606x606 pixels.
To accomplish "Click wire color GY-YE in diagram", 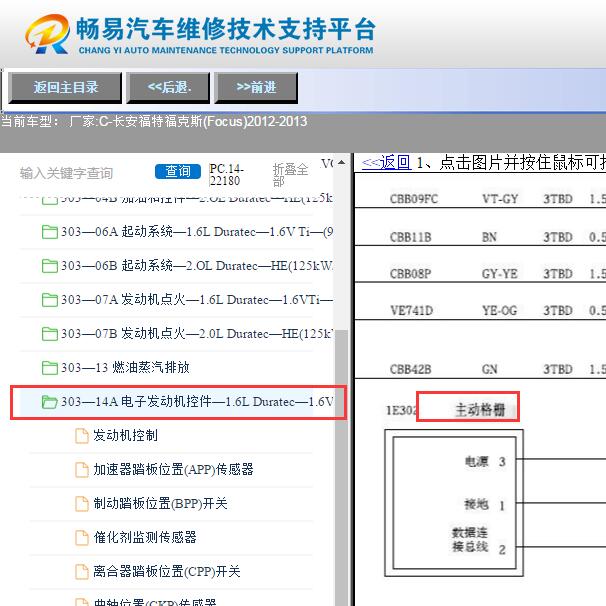I will coord(500,274).
